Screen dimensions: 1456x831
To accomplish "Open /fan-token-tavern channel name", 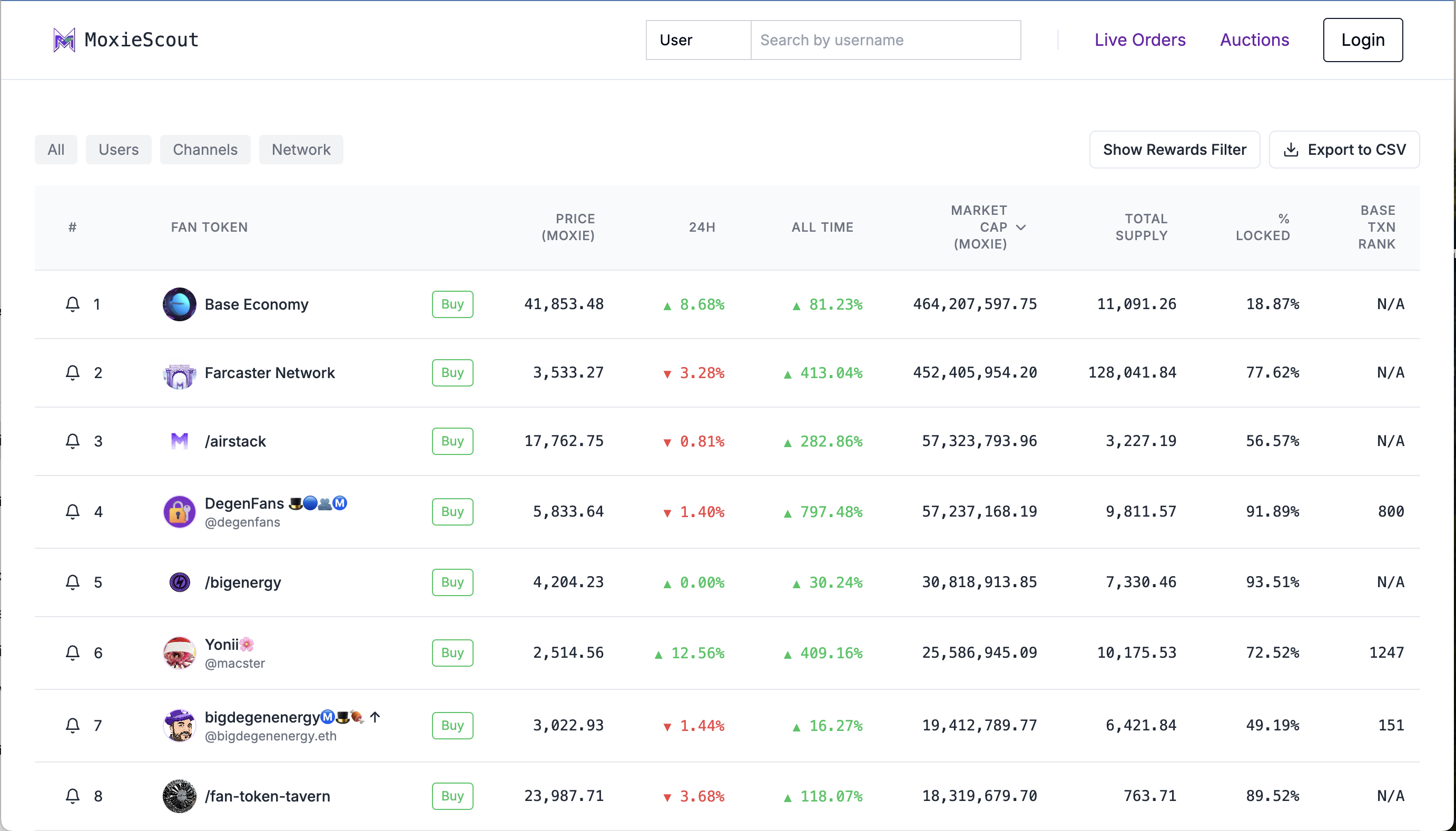I will coord(268,796).
